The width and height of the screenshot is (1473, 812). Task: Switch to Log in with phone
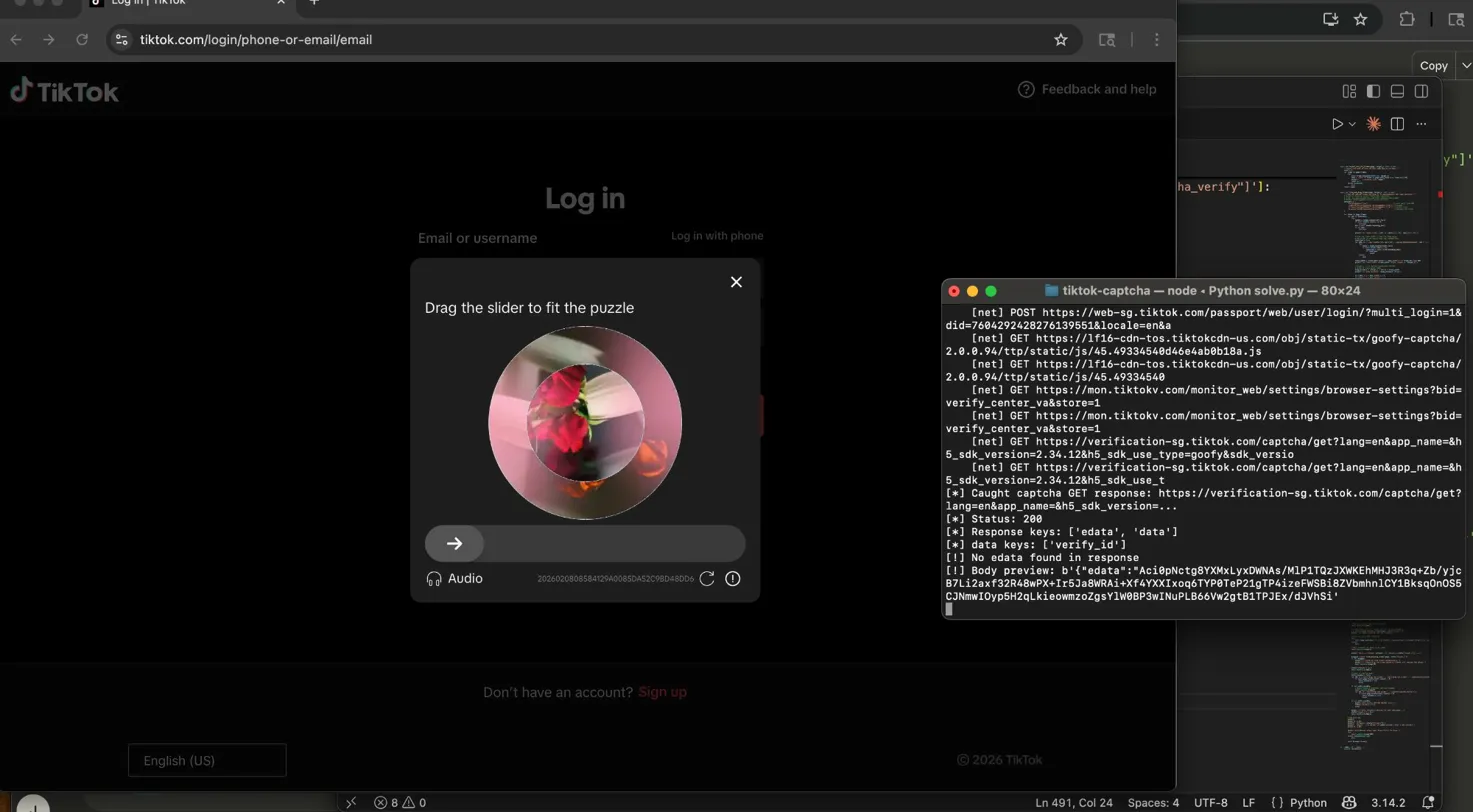click(x=716, y=237)
